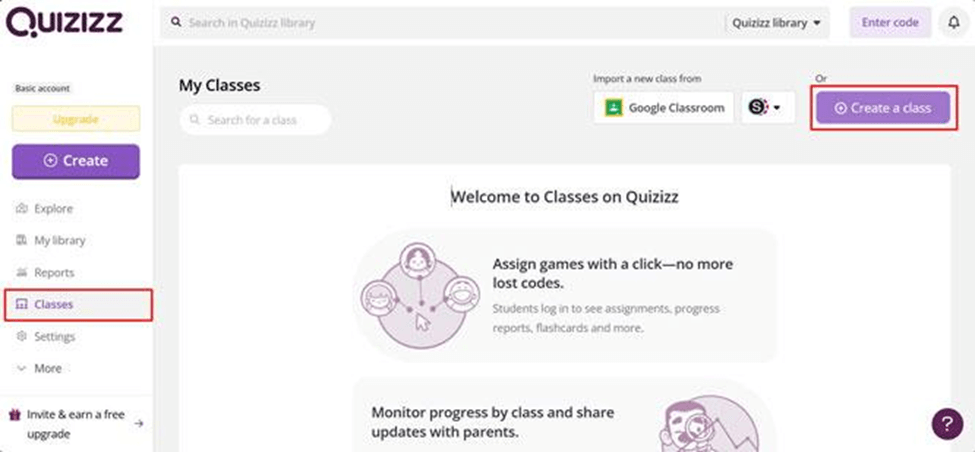The image size is (975, 452).
Task: Click the arrow next to Invite & earn
Action: tap(139, 423)
